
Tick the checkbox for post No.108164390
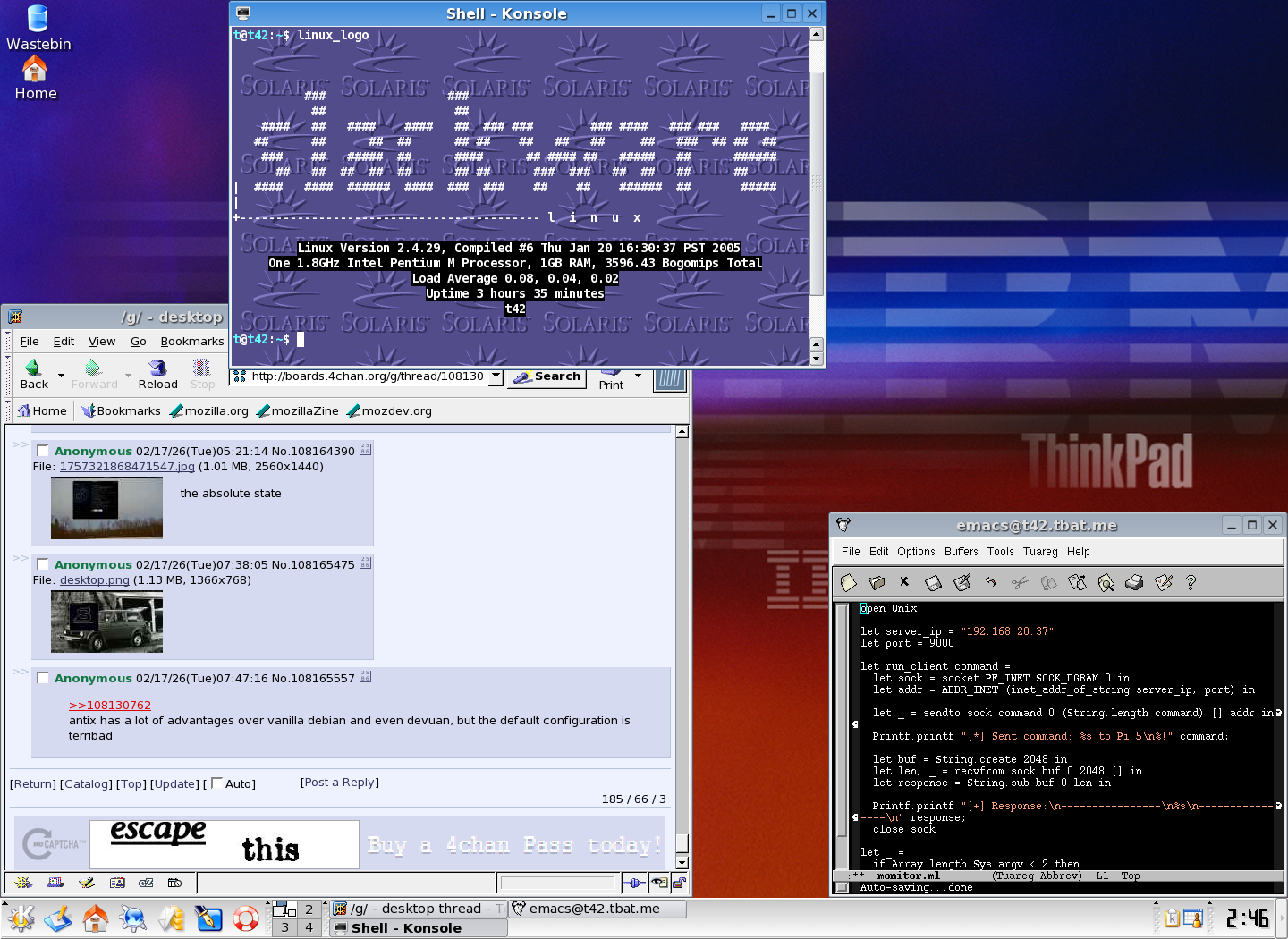click(x=43, y=451)
